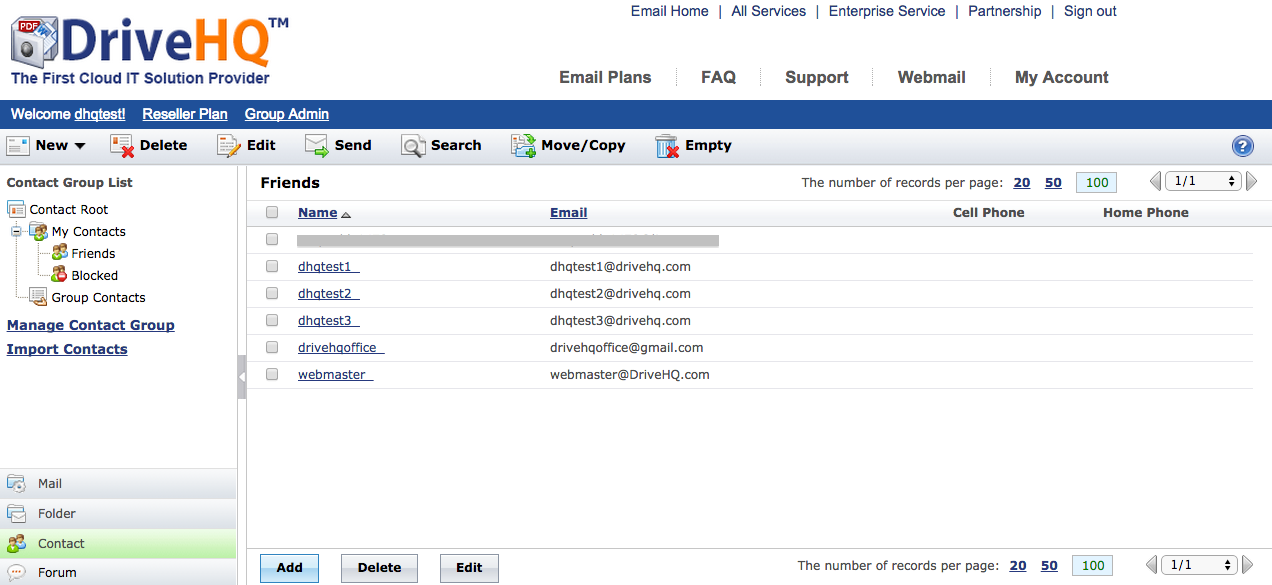Switch to the Mail section tab

50,484
